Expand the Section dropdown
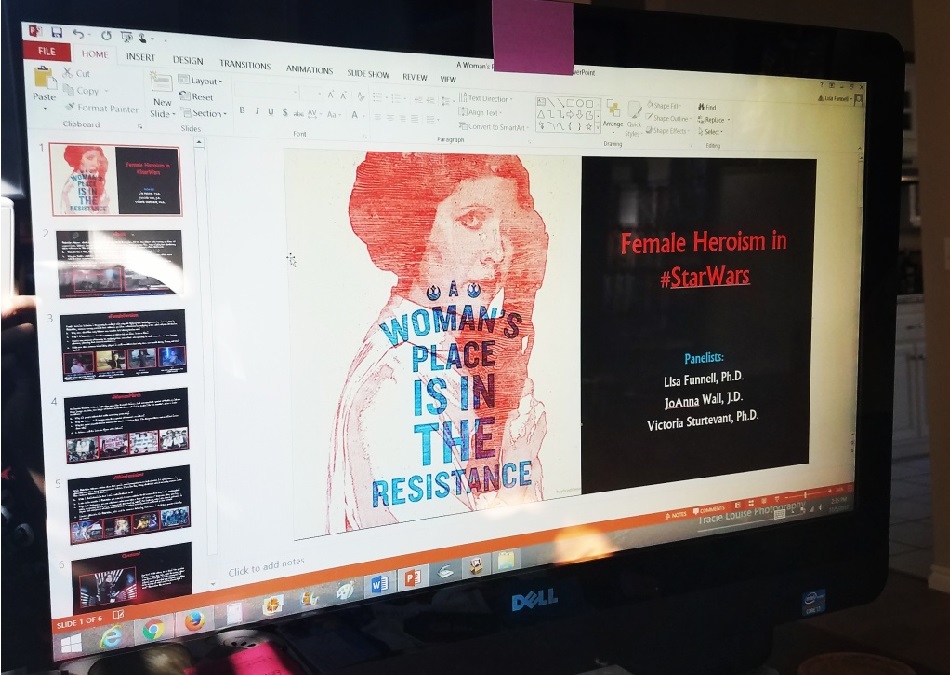 click(206, 114)
